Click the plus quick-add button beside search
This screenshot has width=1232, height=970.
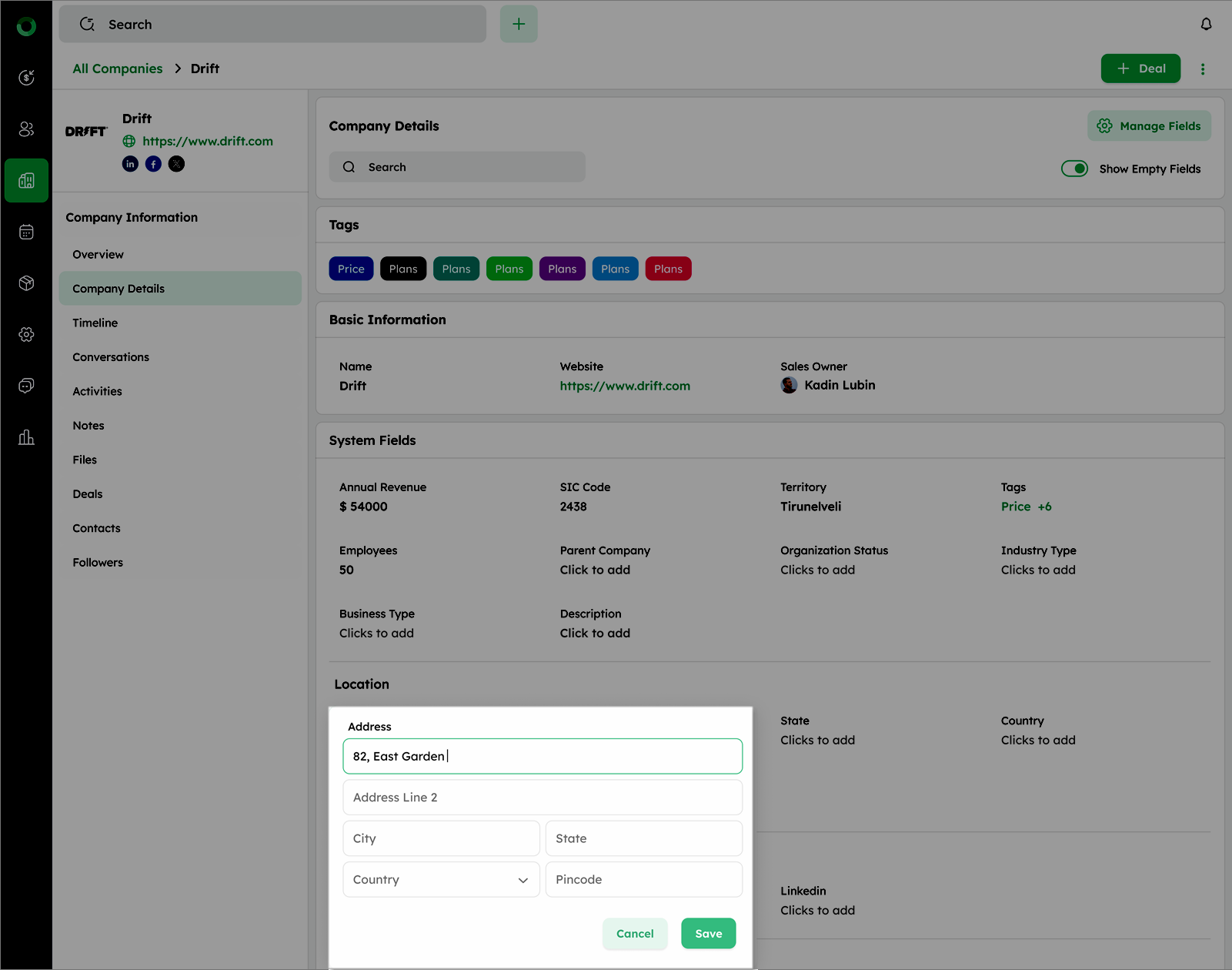pyautogui.click(x=519, y=25)
